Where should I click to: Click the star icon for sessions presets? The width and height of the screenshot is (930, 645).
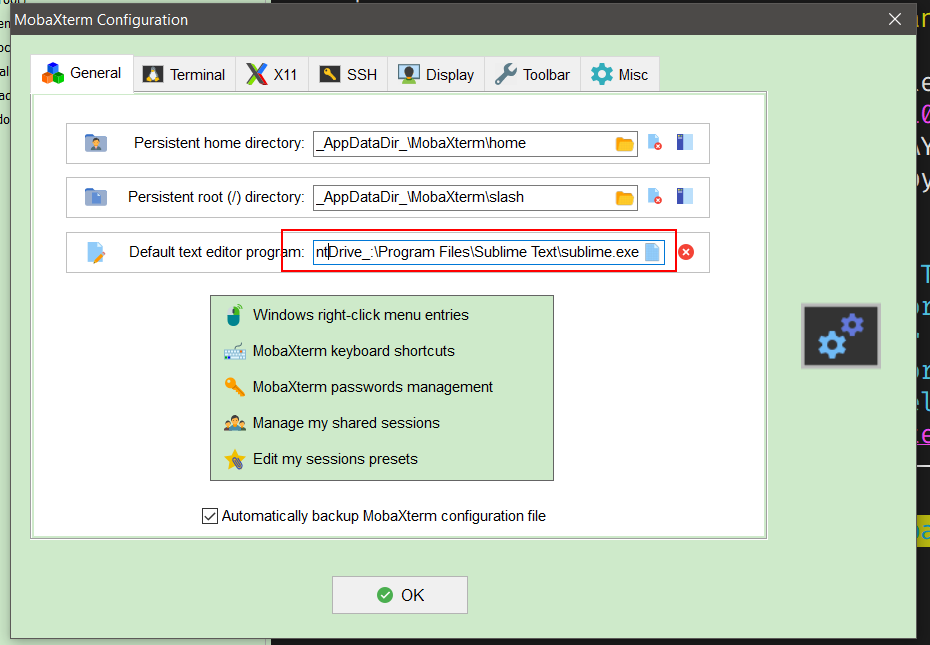pos(235,459)
